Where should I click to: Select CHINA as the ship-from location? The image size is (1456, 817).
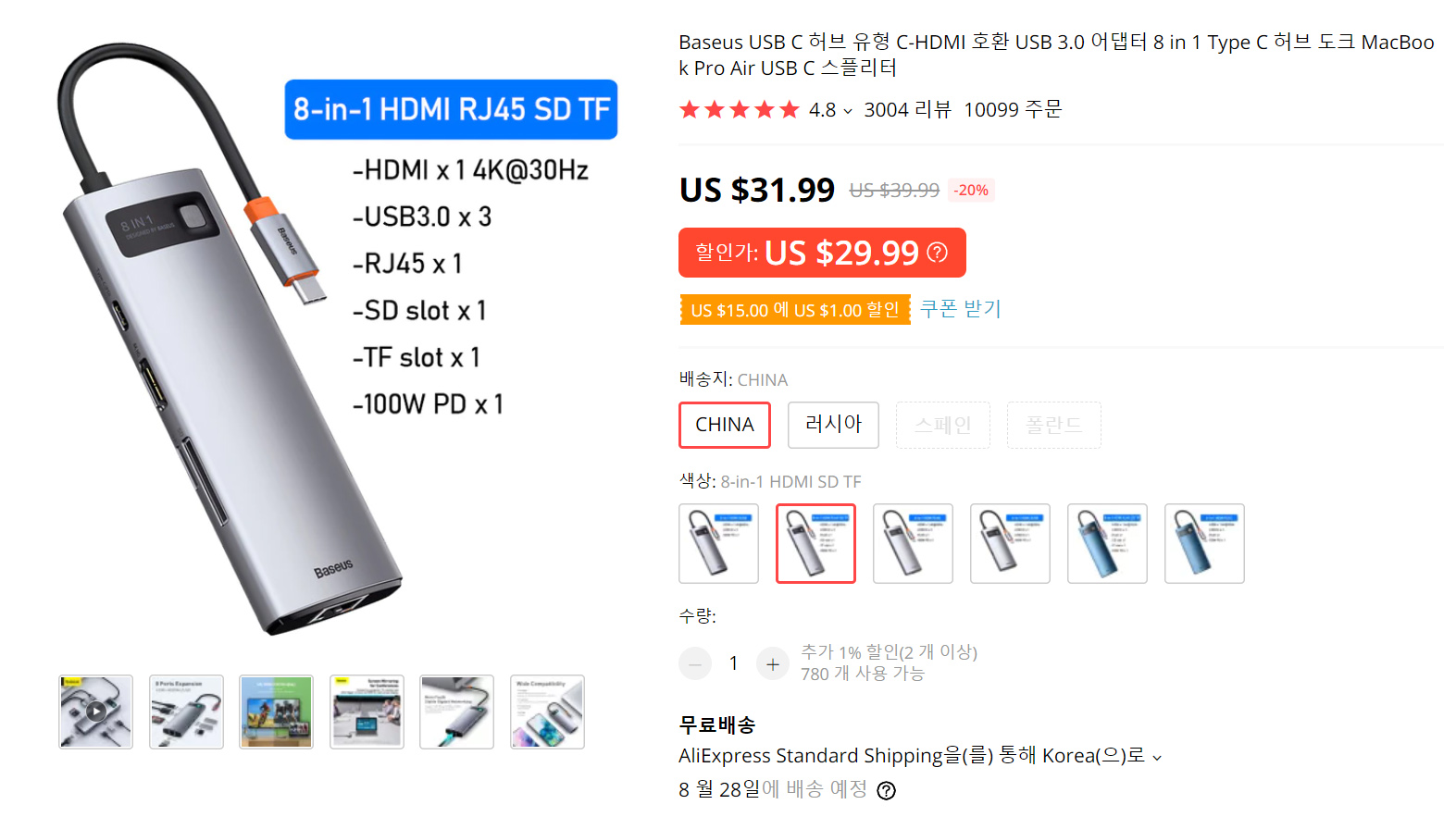pos(725,425)
